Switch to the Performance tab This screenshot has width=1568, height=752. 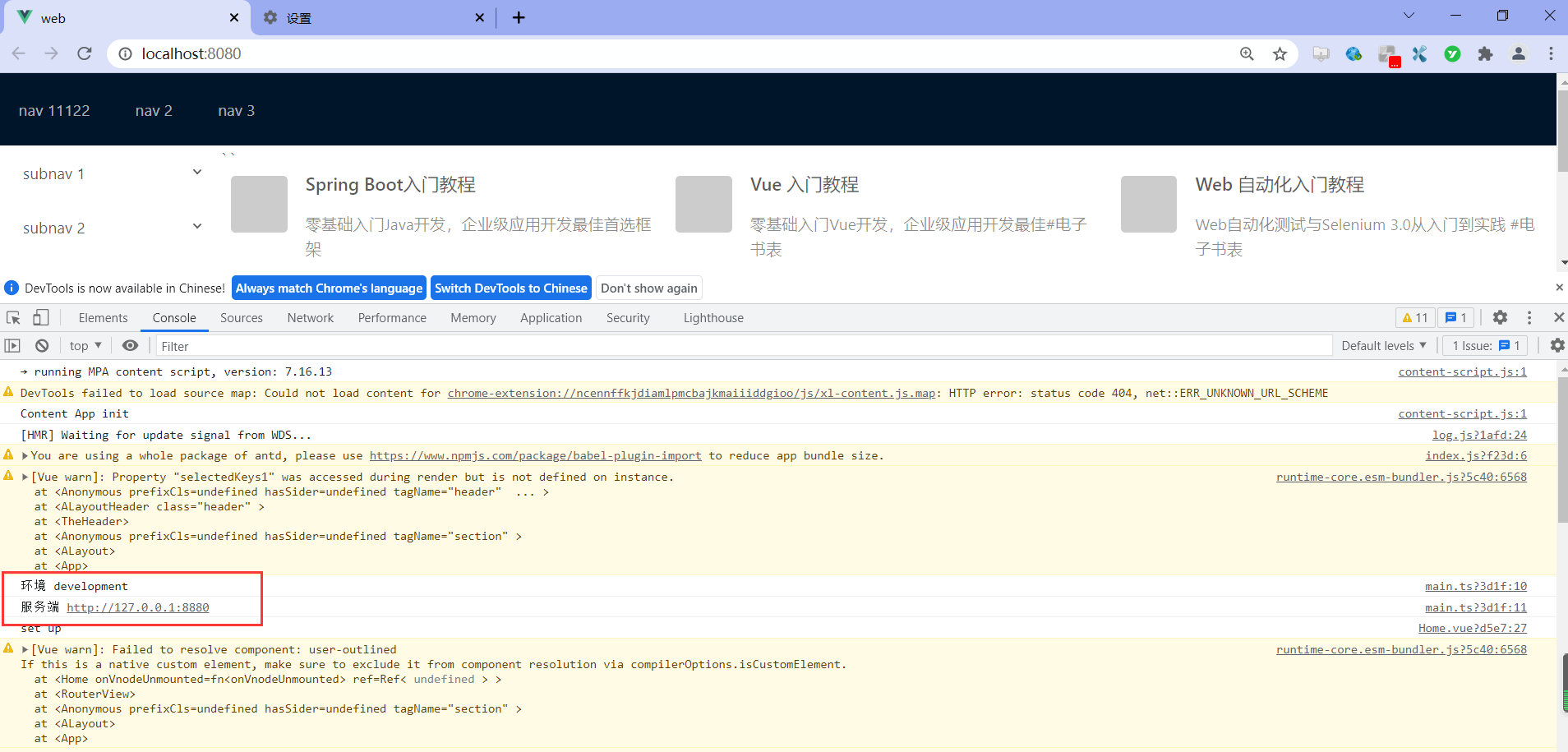[392, 317]
